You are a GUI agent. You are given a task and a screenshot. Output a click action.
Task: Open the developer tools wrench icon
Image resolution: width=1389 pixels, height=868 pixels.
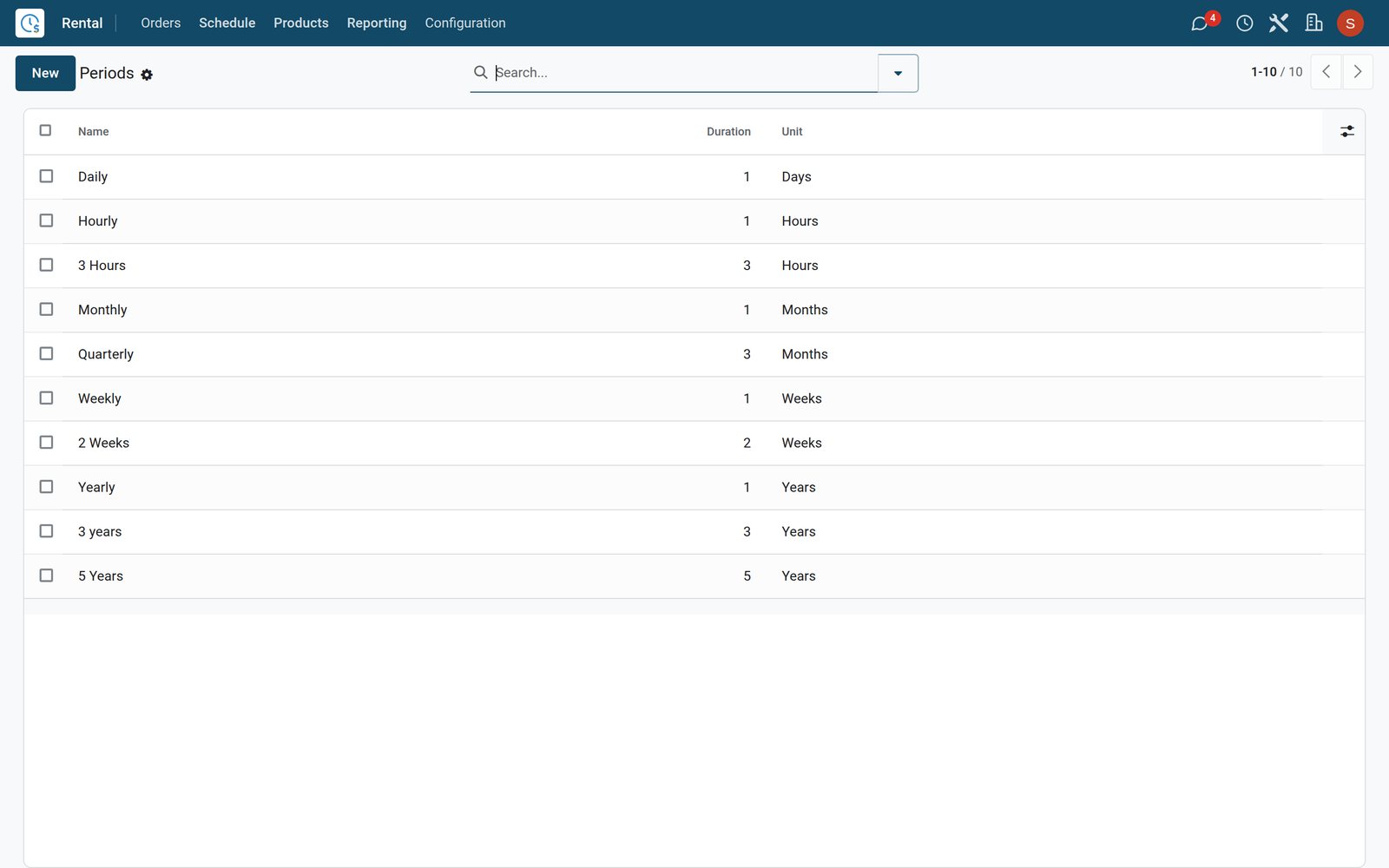tap(1279, 23)
